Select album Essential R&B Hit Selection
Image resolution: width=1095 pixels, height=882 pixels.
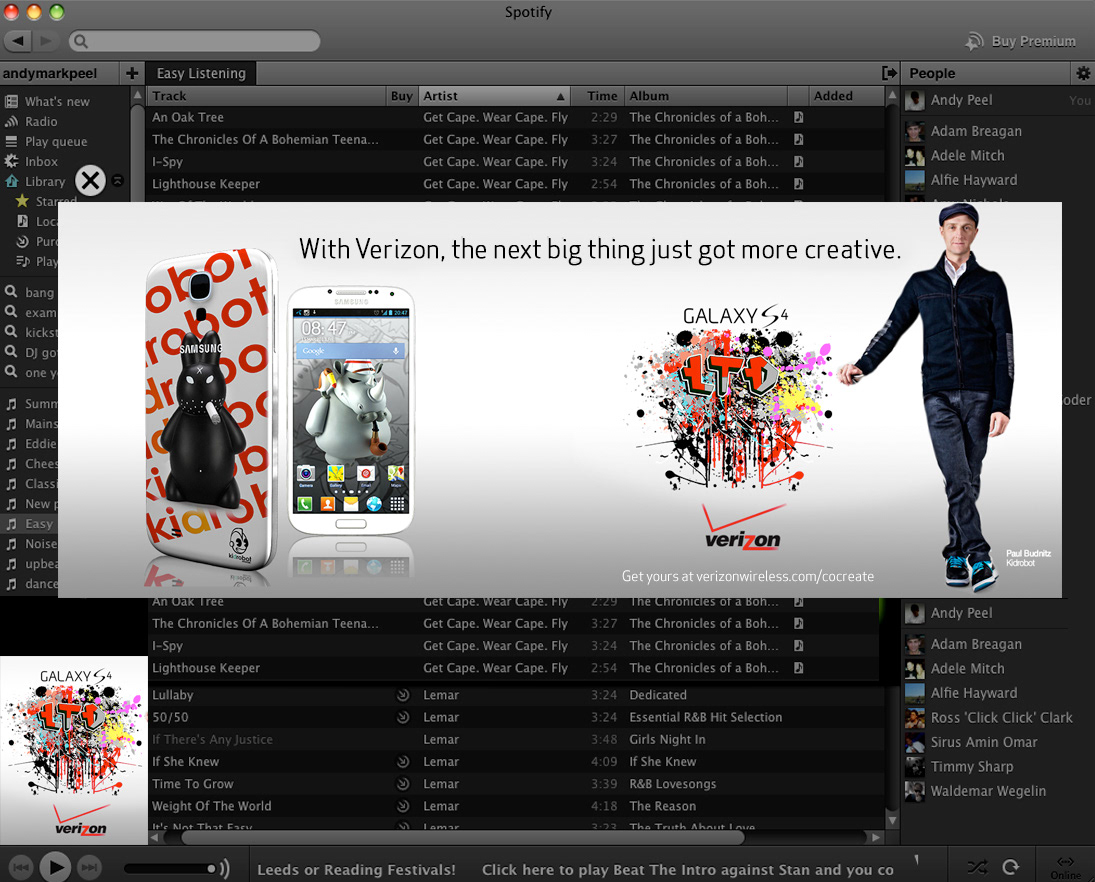705,717
